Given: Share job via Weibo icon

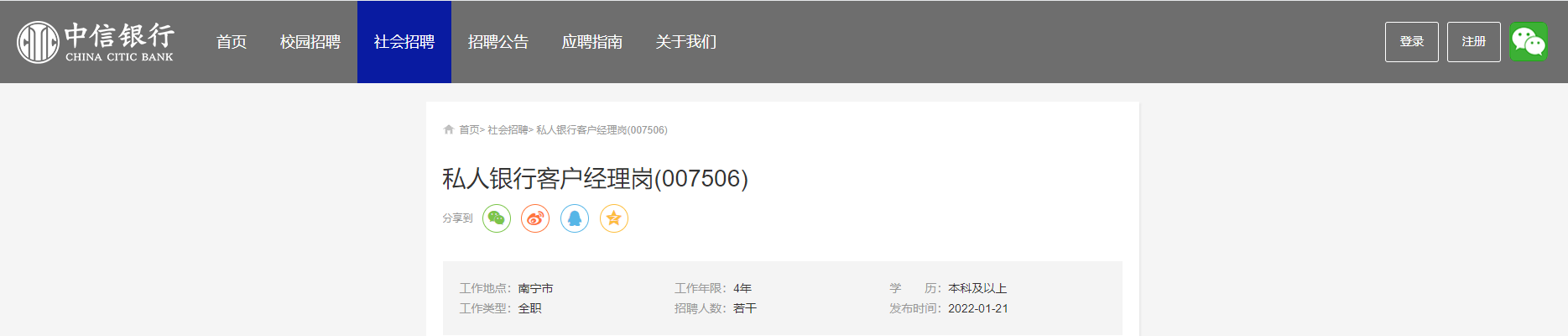Looking at the screenshot, I should (535, 218).
